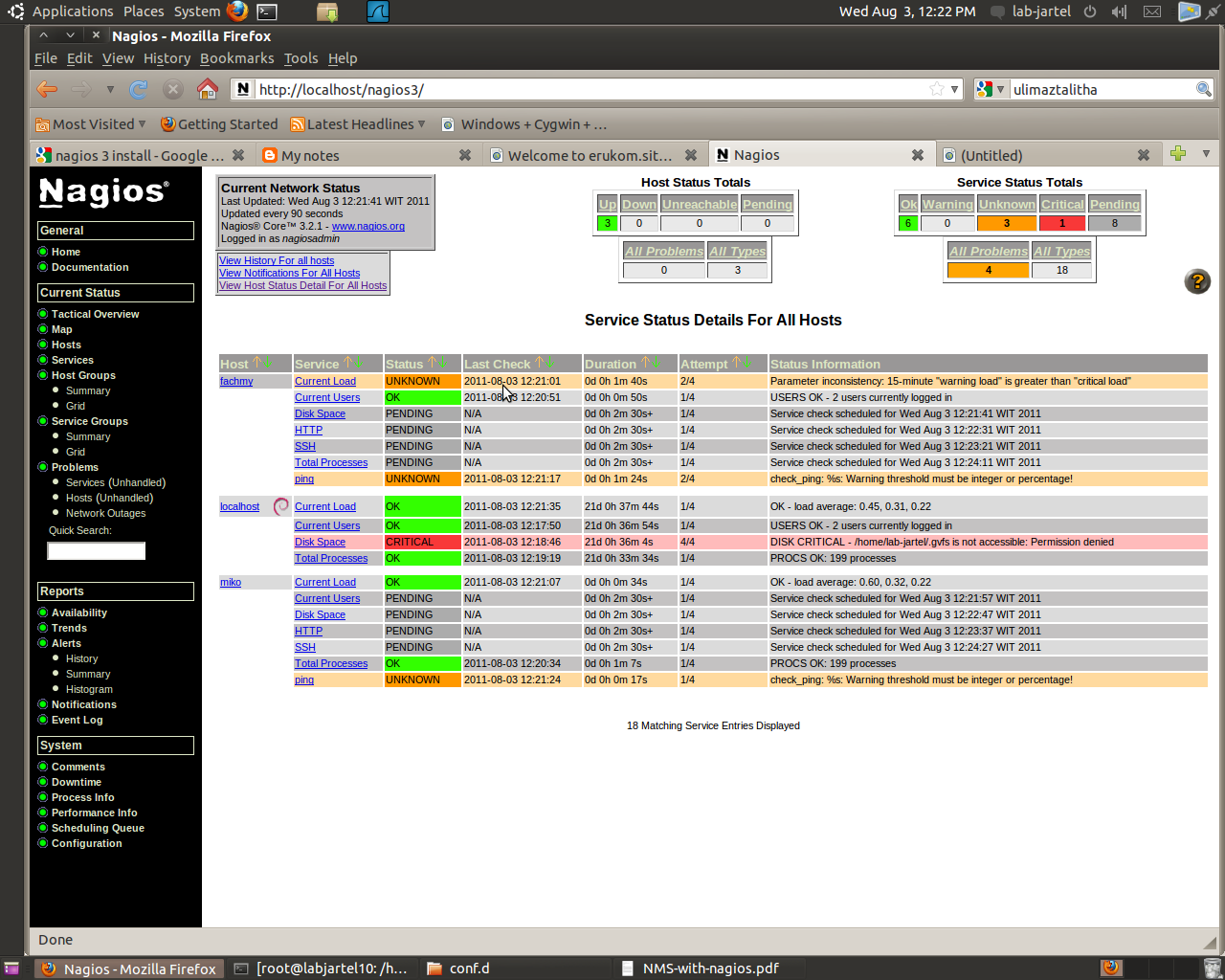Screen dimensions: 1225x980
Task: Click the Histogram link under Alerts
Action: 89,689
